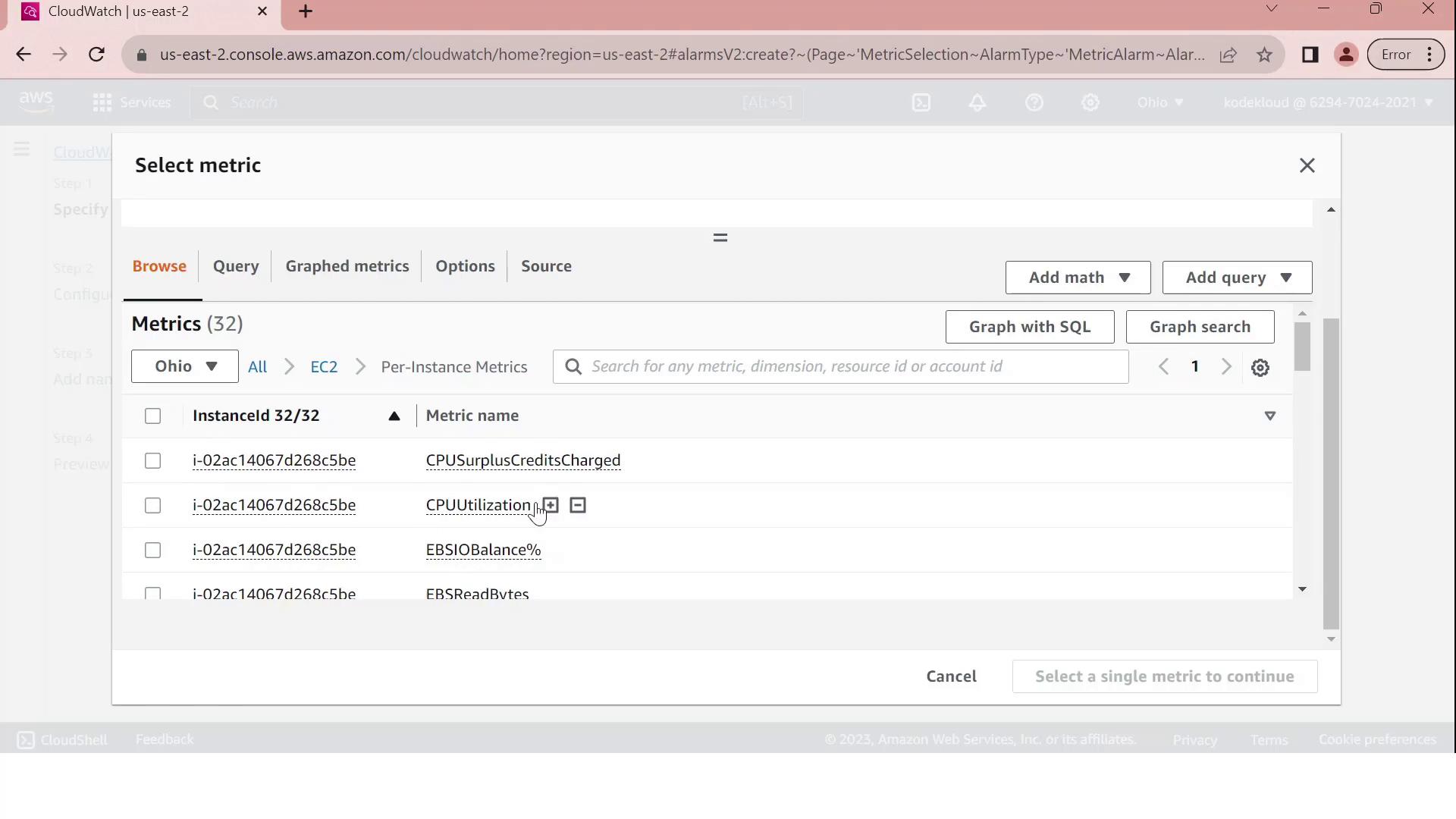Open metrics table settings gear
The height and width of the screenshot is (819, 1456).
click(1260, 368)
